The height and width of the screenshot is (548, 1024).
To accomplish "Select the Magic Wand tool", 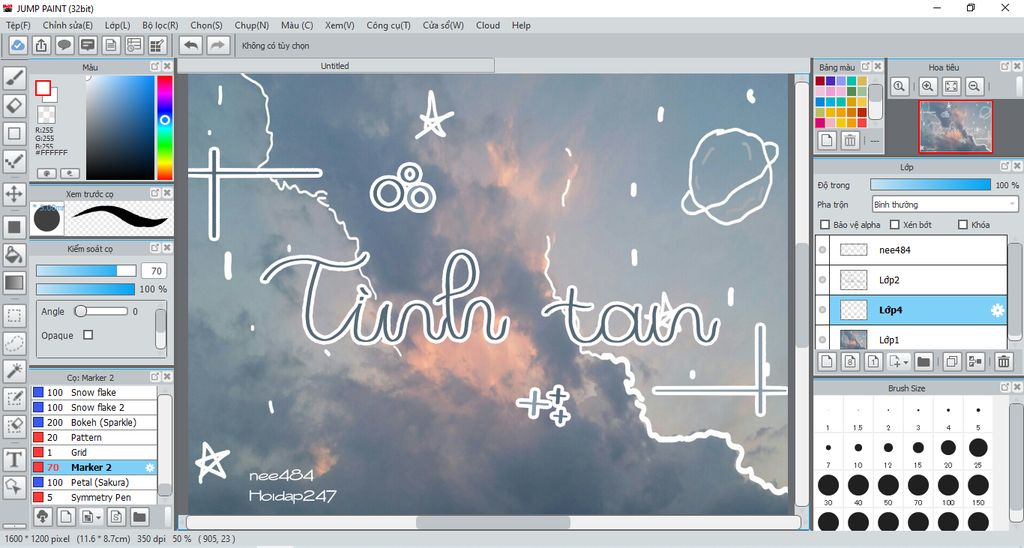I will point(14,370).
